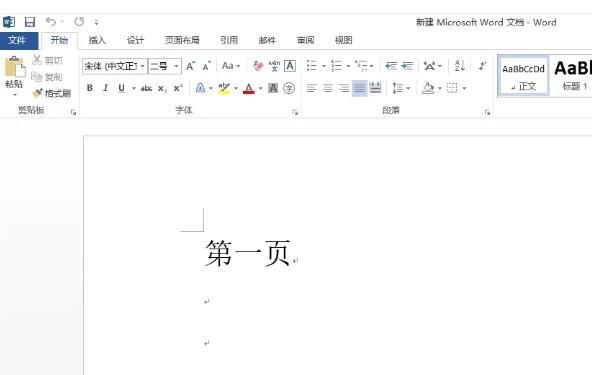The width and height of the screenshot is (592, 375).
Task: Click the Sort A-Z icon
Action: (x=459, y=66)
